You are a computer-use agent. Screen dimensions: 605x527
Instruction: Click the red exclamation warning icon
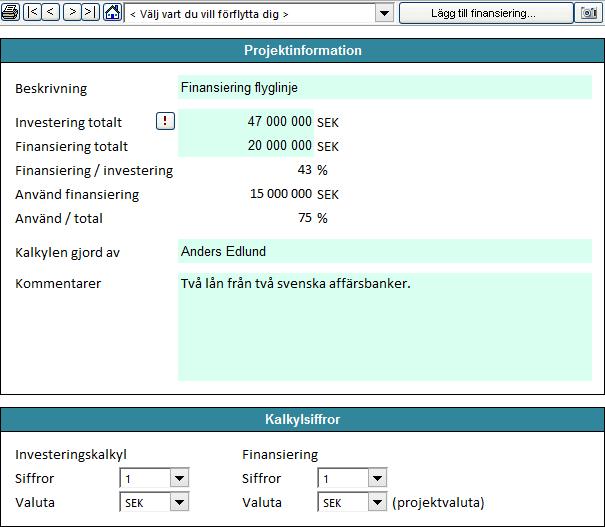click(165, 121)
